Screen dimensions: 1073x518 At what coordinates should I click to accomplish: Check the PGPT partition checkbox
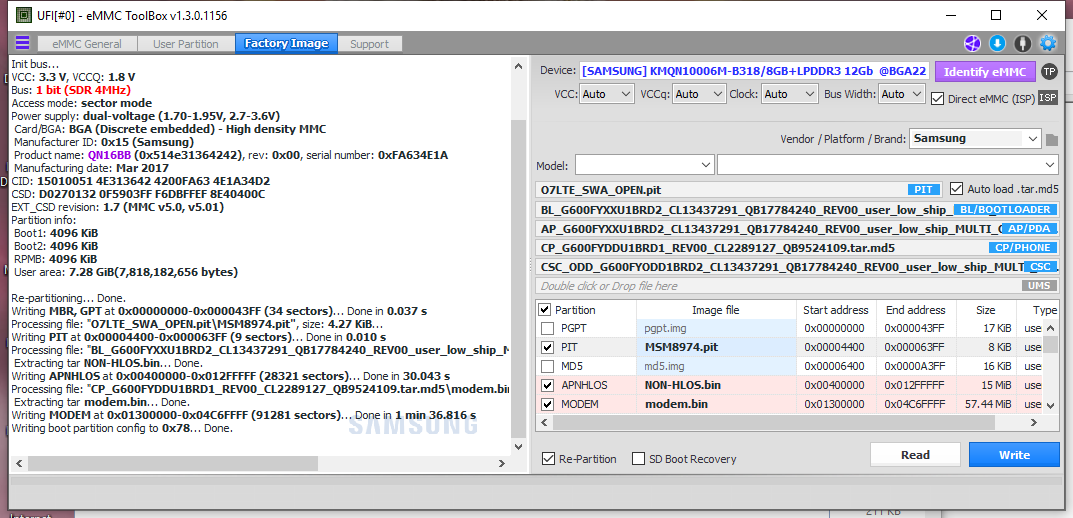point(547,328)
